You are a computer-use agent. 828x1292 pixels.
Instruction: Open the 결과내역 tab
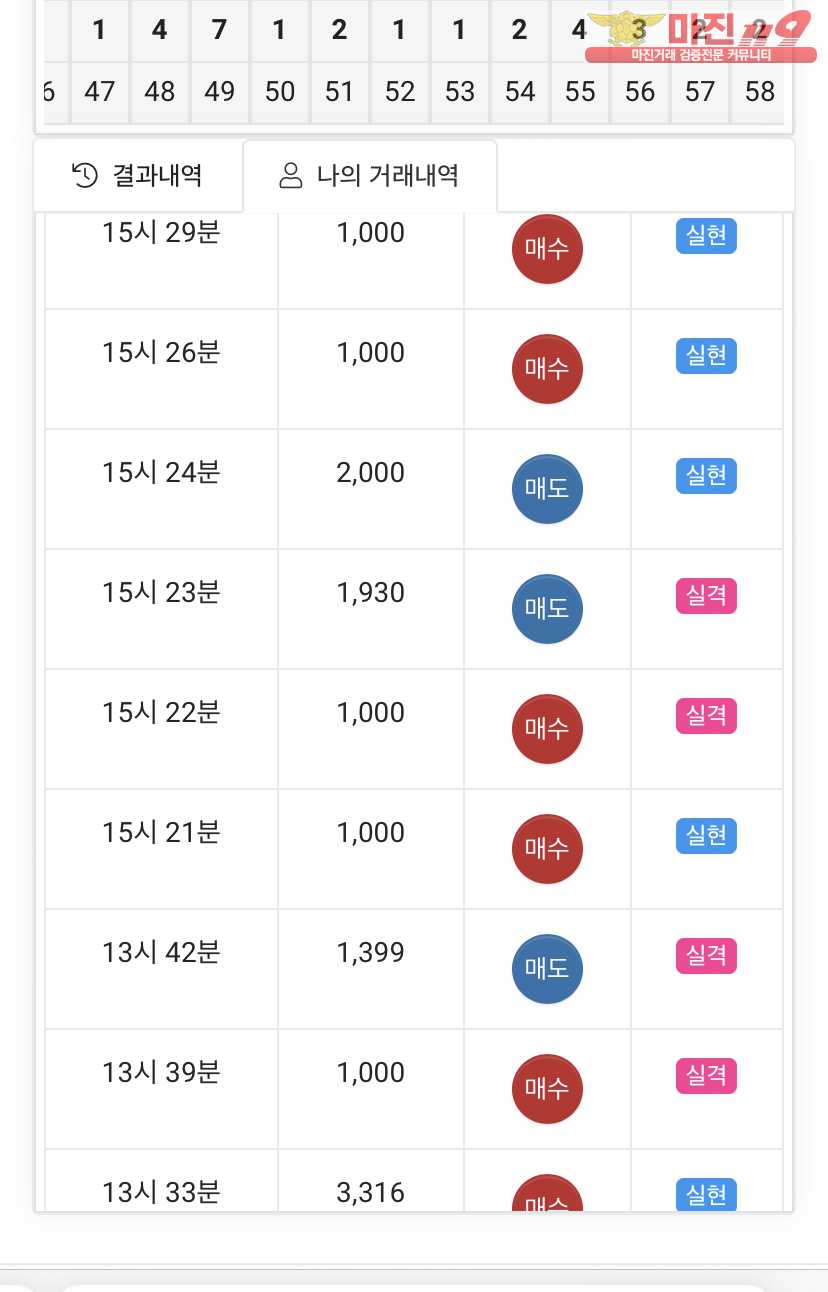138,176
